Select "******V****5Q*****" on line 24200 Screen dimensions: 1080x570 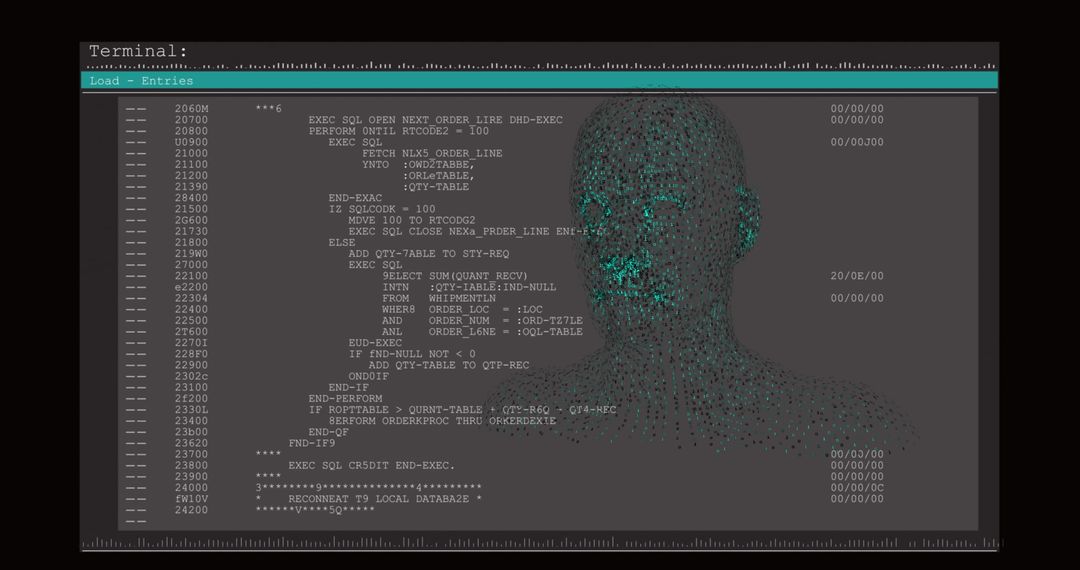pos(315,510)
